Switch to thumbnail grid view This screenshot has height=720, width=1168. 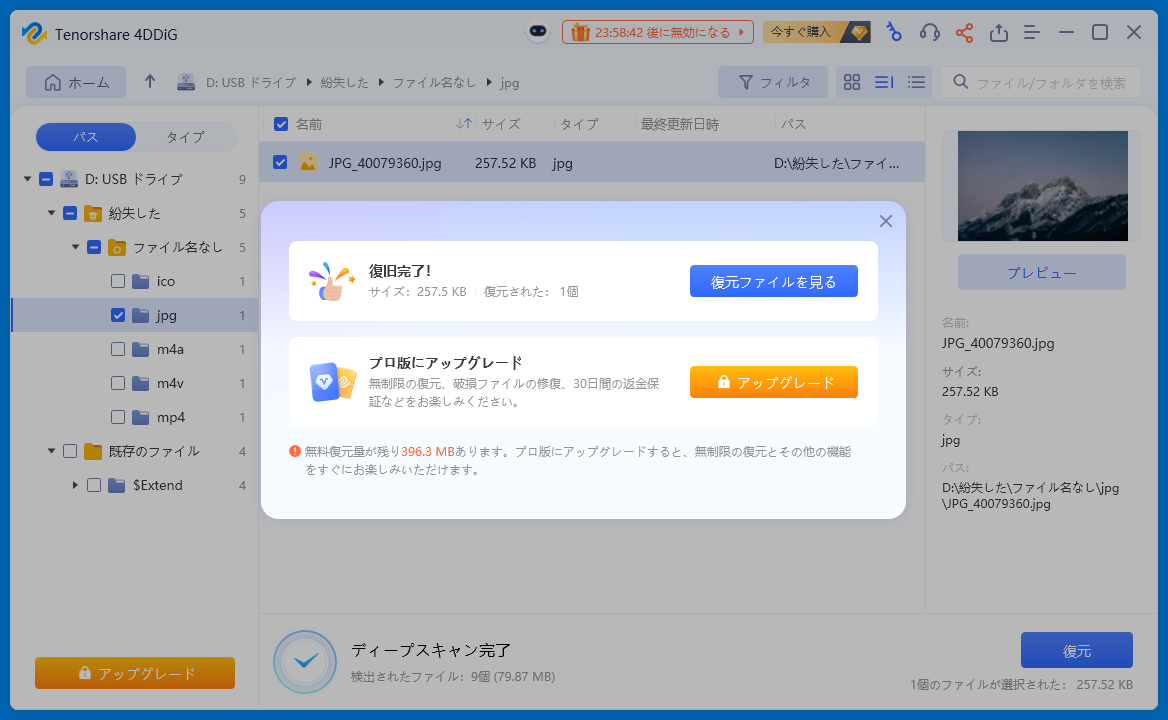point(852,82)
